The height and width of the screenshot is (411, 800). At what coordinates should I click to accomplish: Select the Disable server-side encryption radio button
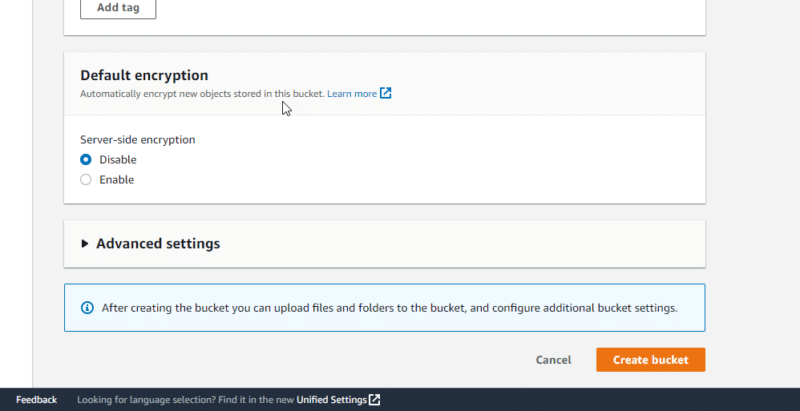click(x=86, y=159)
